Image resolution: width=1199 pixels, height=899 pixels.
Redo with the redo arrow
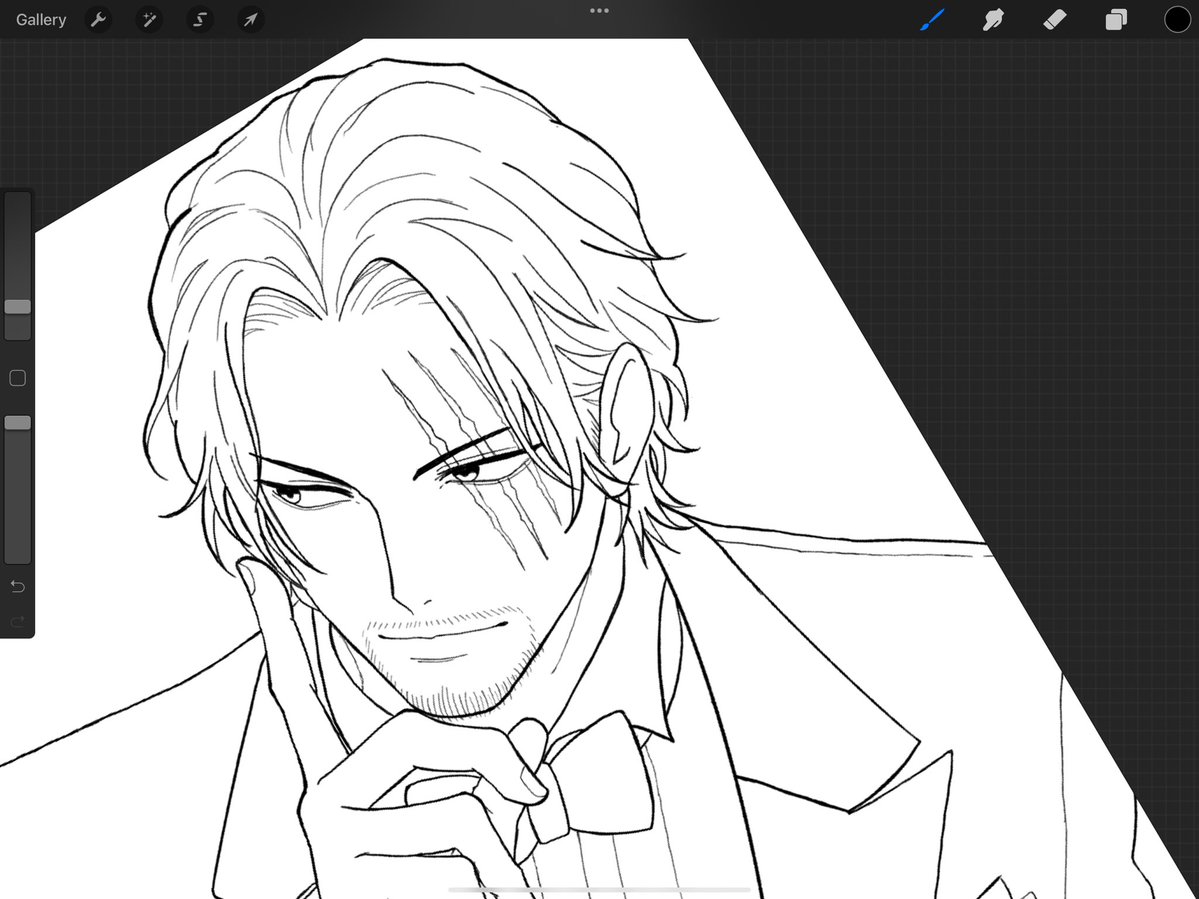pyautogui.click(x=18, y=621)
